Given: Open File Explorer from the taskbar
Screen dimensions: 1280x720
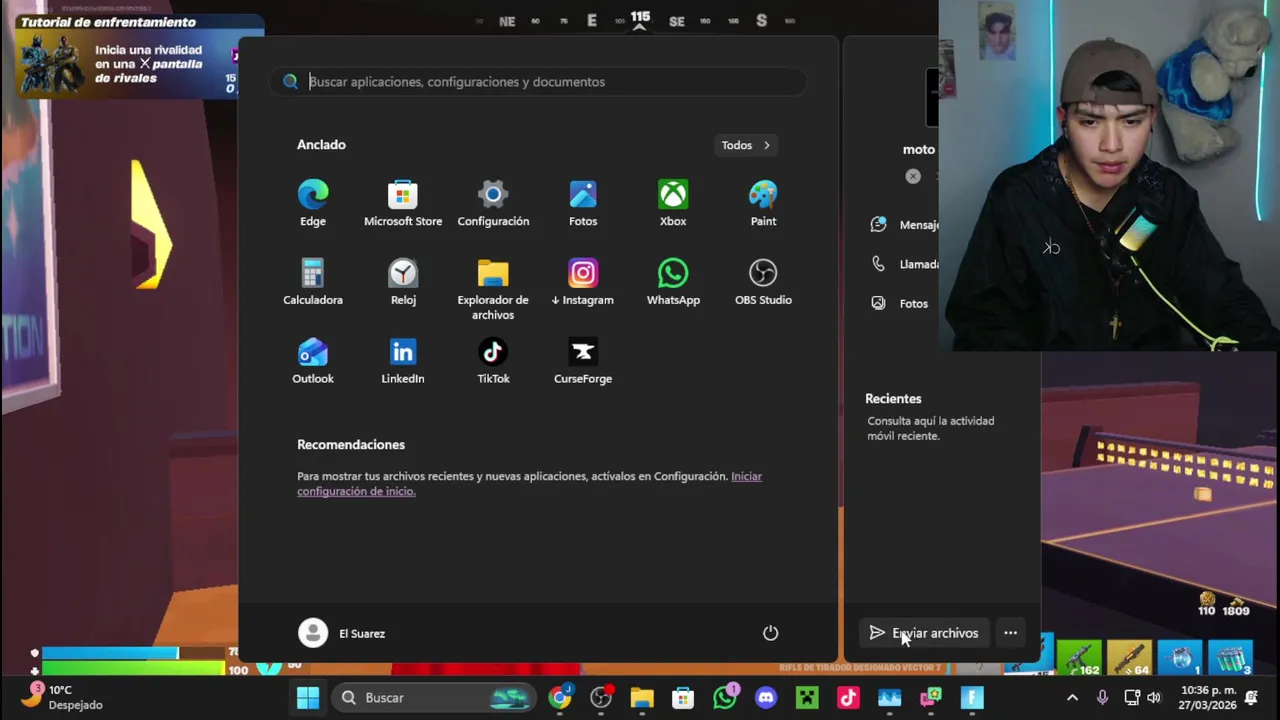Looking at the screenshot, I should tap(642, 698).
